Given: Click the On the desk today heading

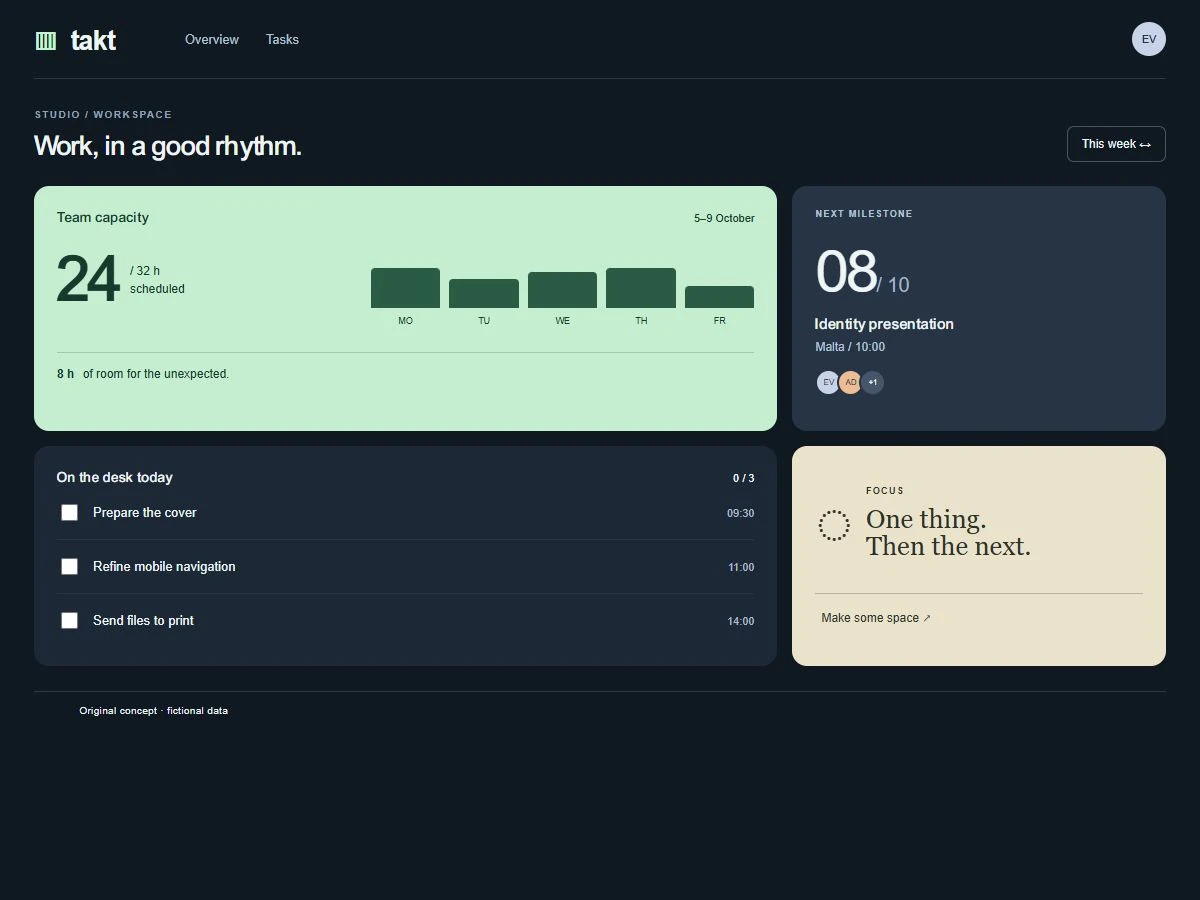Looking at the screenshot, I should 115,477.
